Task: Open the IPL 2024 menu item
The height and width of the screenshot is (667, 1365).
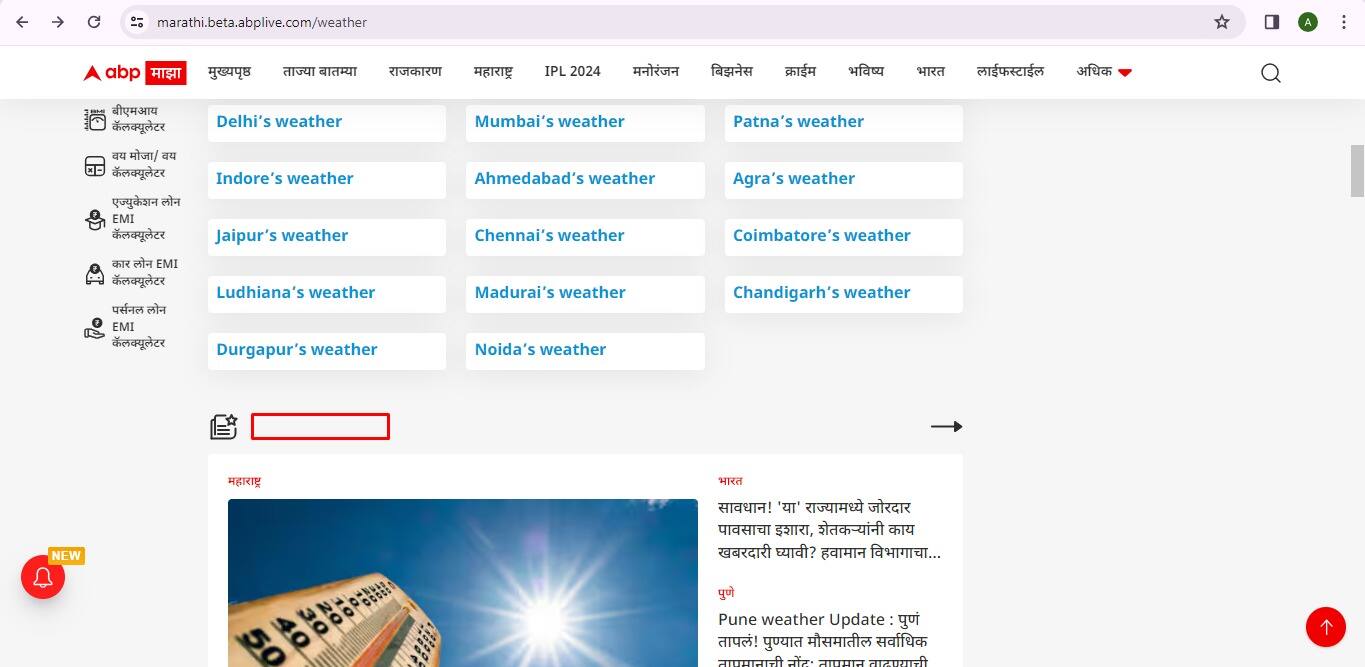Action: [x=572, y=72]
